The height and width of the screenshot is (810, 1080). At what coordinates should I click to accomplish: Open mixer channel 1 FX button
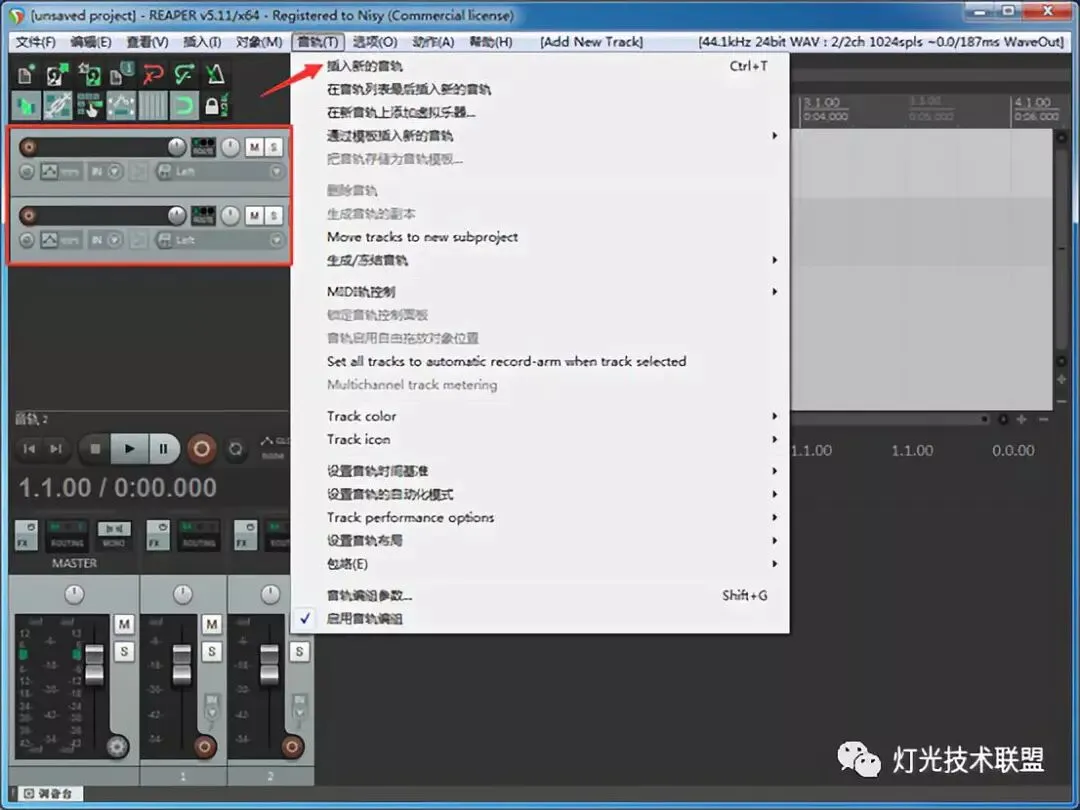(x=158, y=536)
